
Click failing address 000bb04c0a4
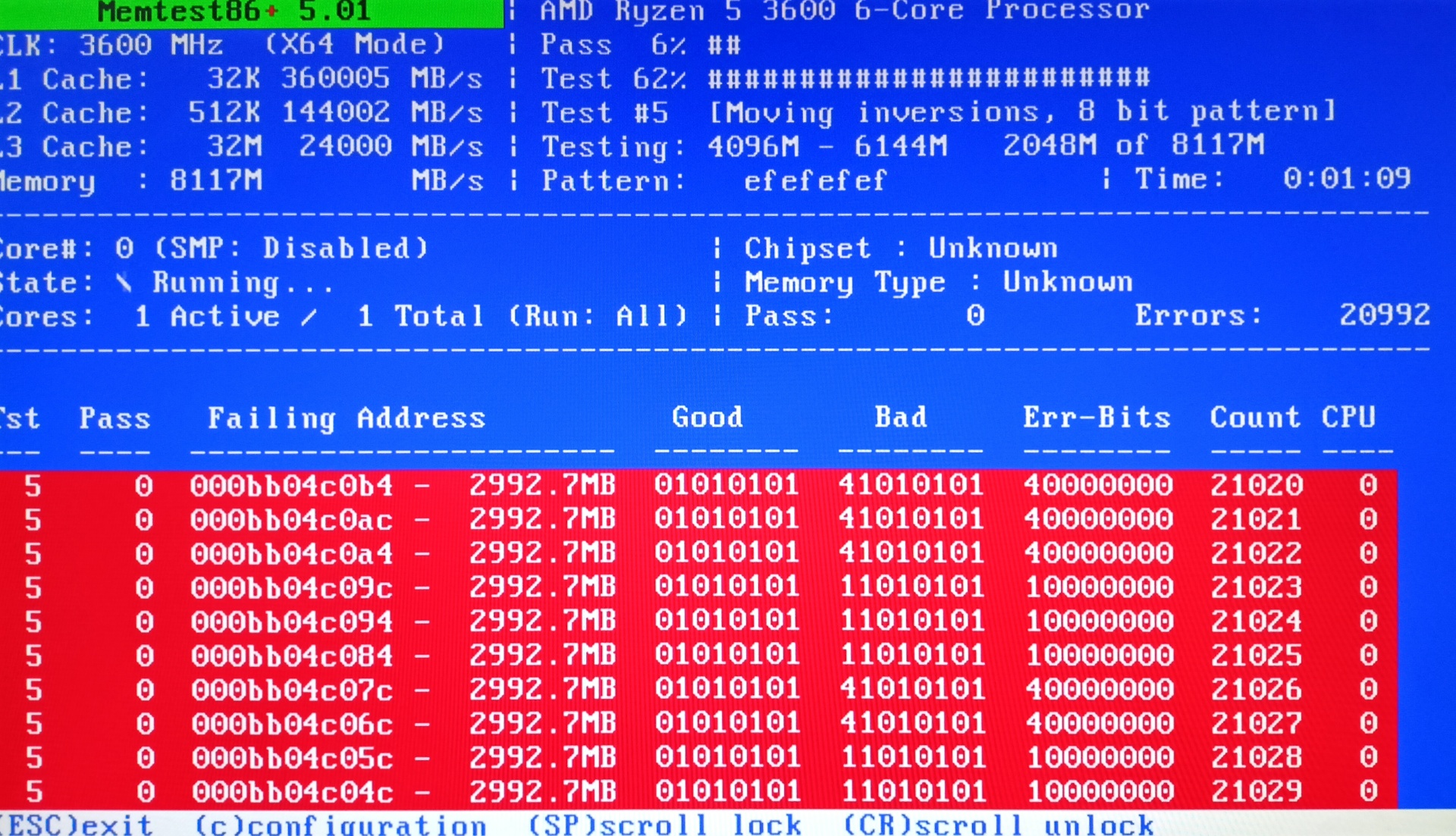click(x=292, y=553)
